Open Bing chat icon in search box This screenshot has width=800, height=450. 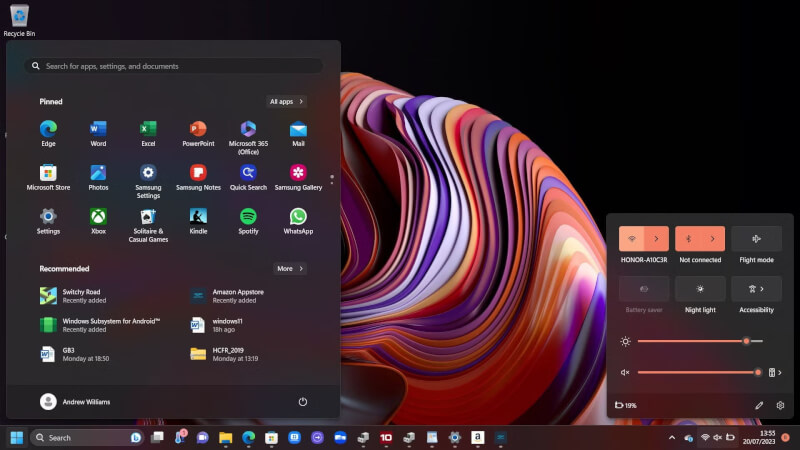(x=136, y=437)
